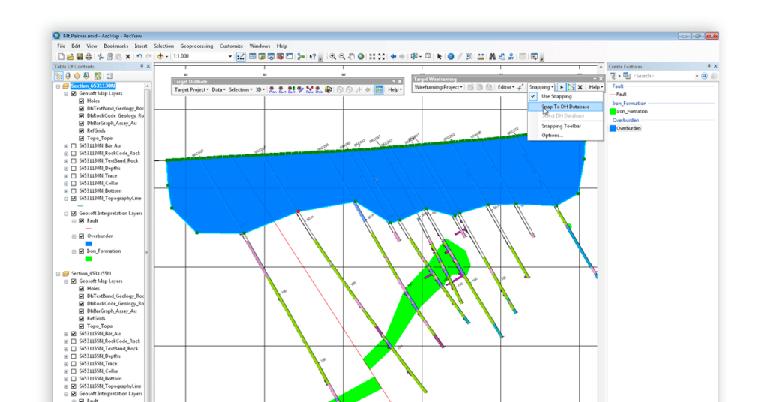Screen dimensions: 768x402
Task: Open the Bookmarks menu
Action: point(116,46)
